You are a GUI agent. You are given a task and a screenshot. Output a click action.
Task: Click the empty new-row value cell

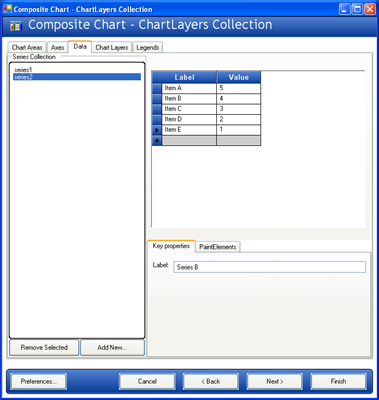coord(238,140)
